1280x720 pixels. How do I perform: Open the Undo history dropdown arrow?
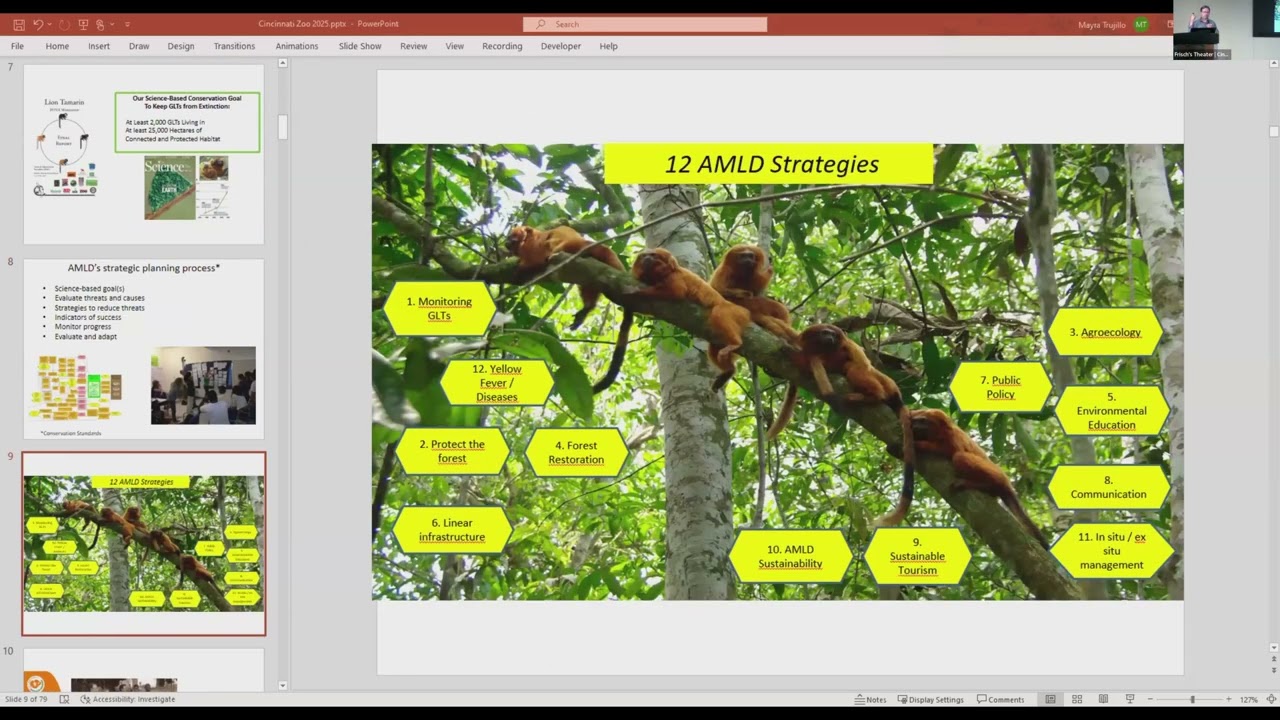point(50,24)
